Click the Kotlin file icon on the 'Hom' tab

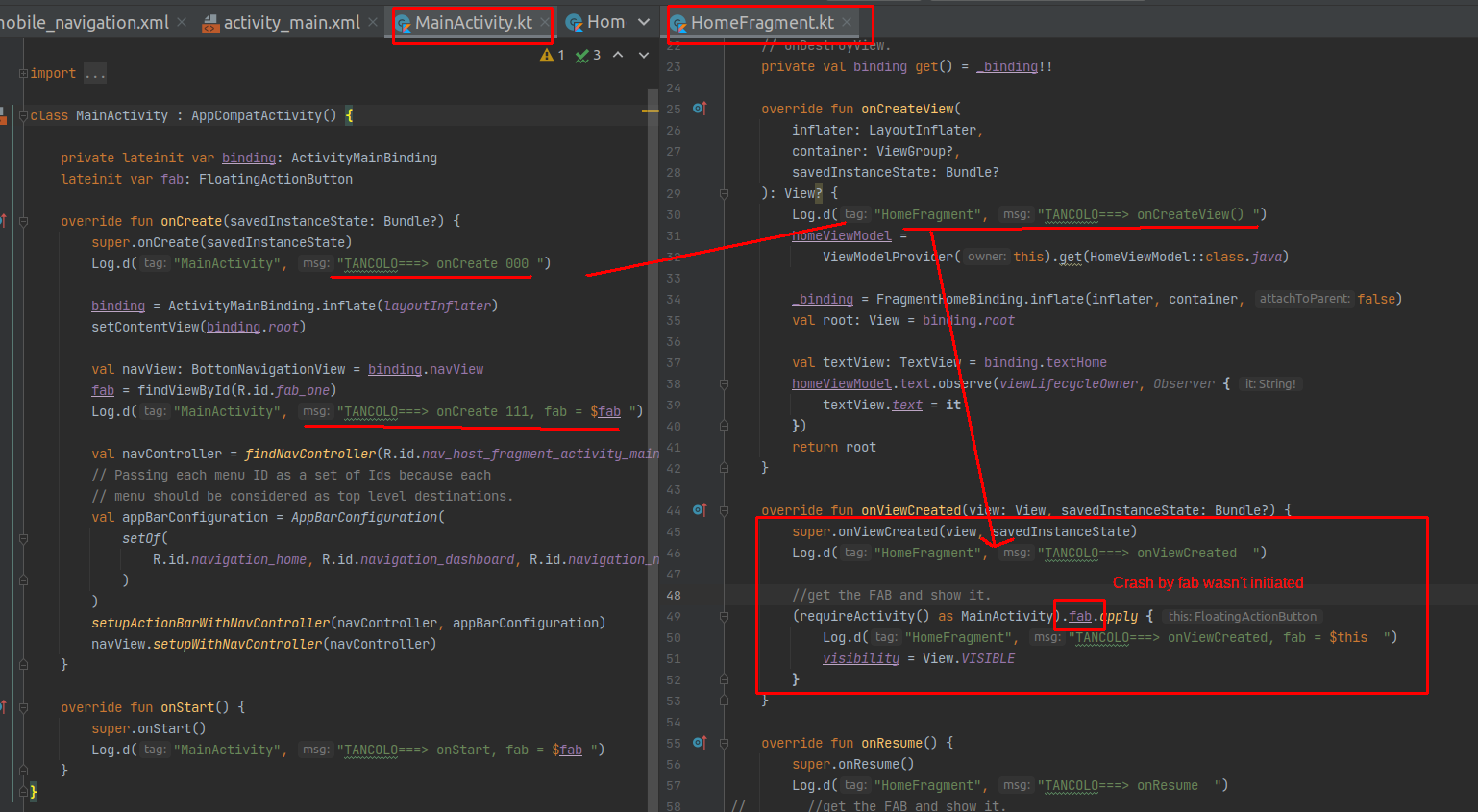coord(574,23)
